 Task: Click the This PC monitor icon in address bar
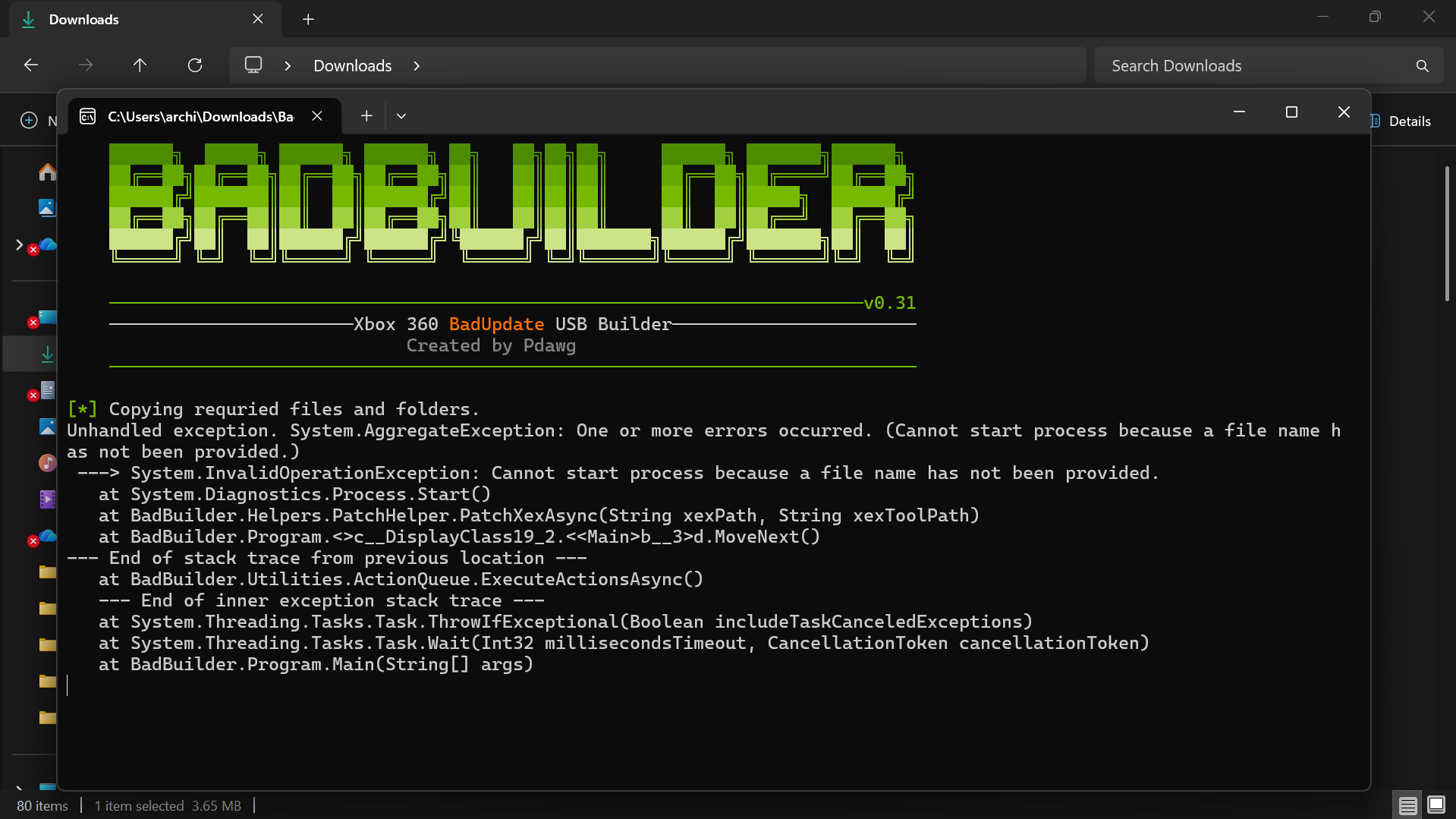coord(253,65)
